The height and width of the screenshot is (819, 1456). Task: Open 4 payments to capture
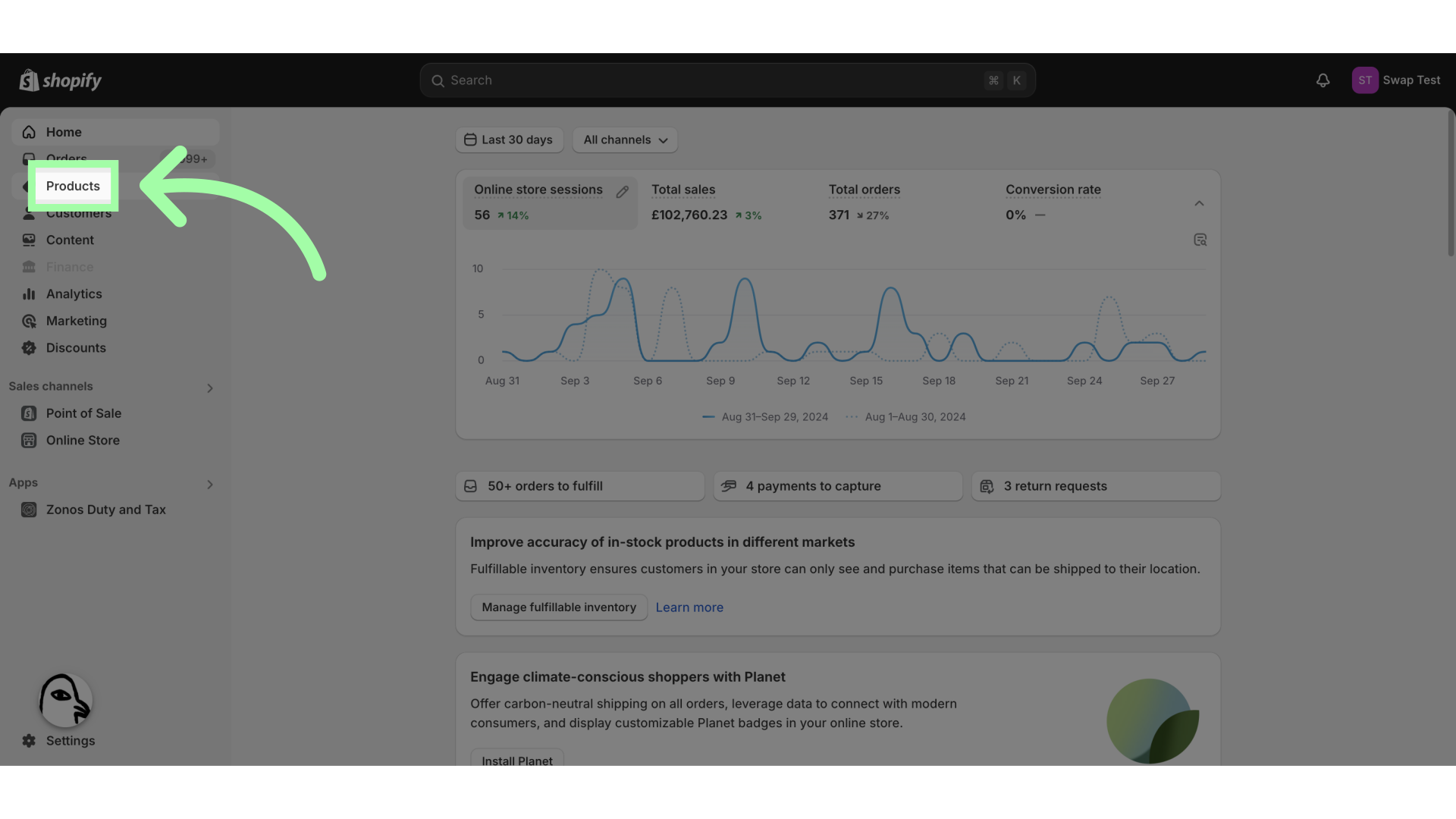pos(838,486)
